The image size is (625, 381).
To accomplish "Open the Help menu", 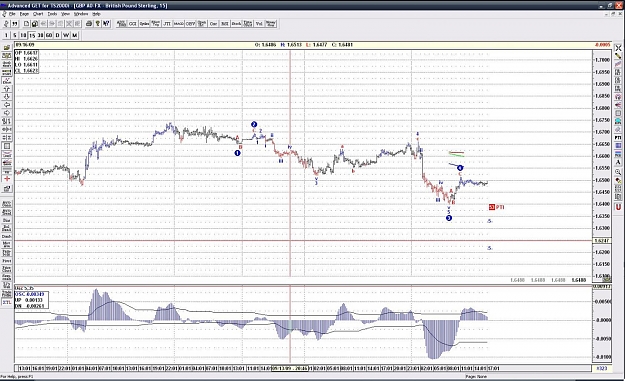I will pos(96,14).
